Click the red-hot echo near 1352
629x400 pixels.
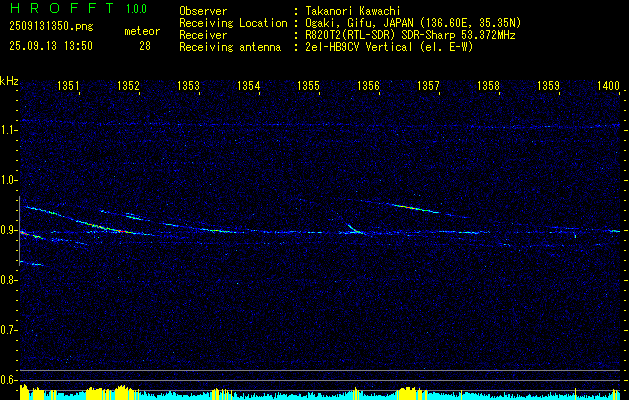pos(120,231)
